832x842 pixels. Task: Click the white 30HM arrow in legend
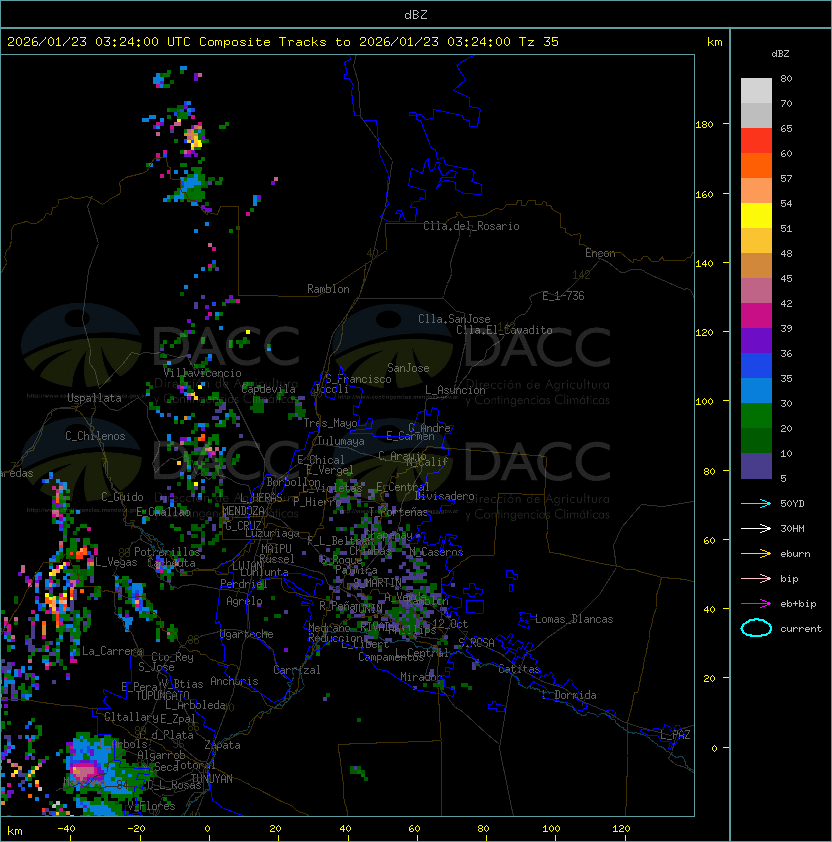click(756, 528)
